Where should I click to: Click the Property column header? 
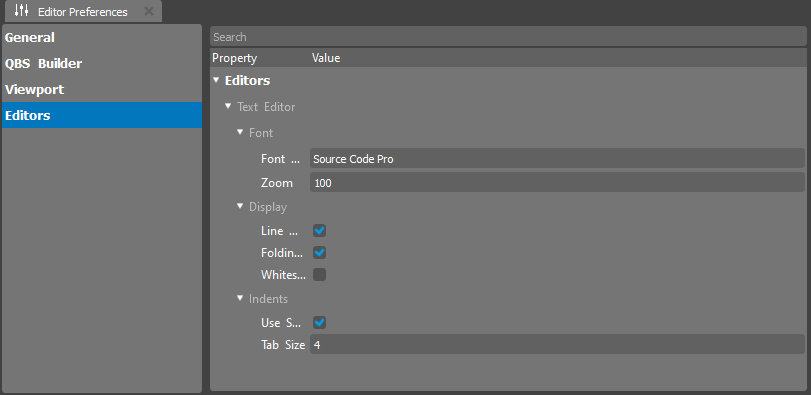[x=234, y=58]
